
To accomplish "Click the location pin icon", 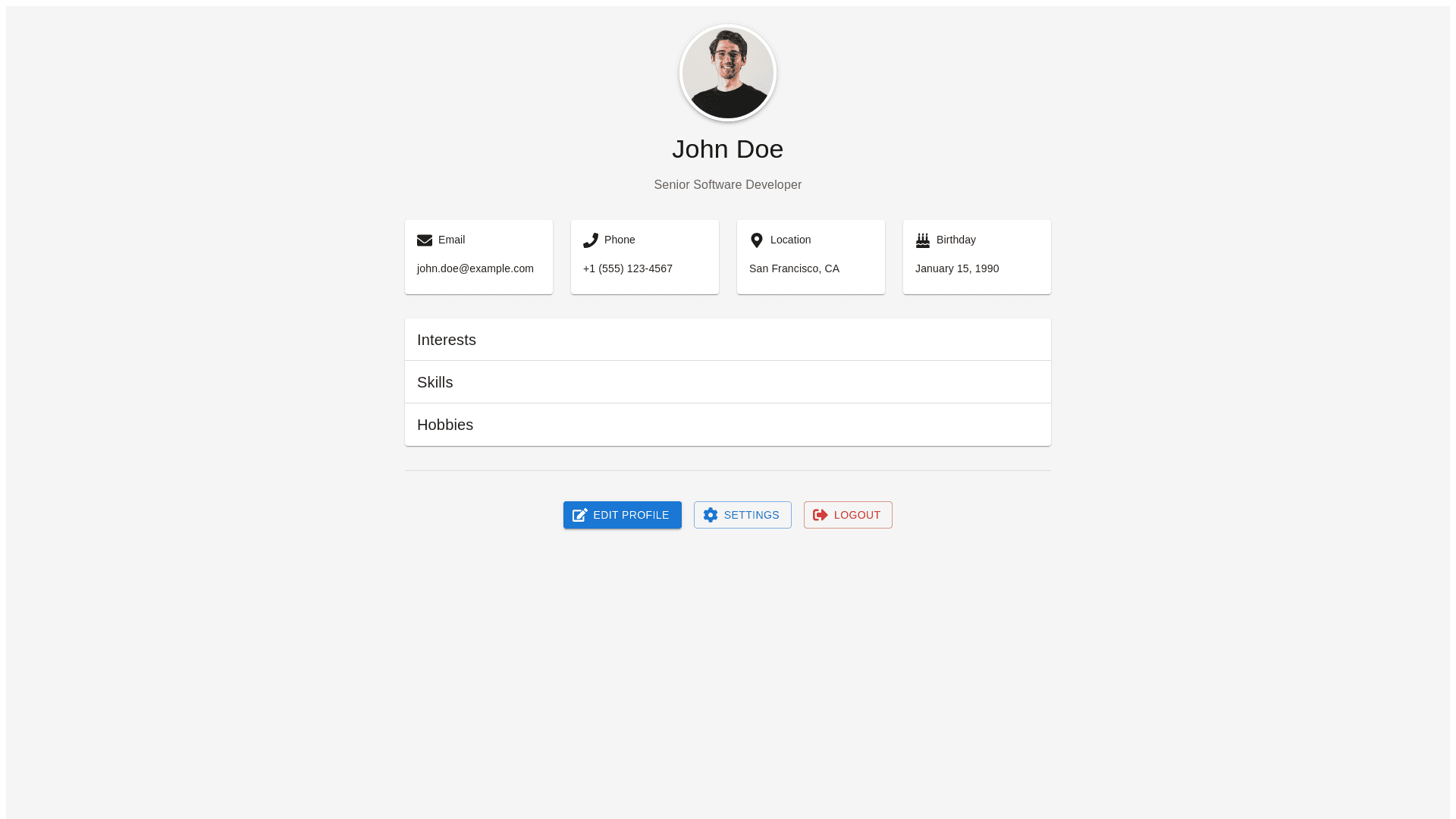I will (x=757, y=240).
